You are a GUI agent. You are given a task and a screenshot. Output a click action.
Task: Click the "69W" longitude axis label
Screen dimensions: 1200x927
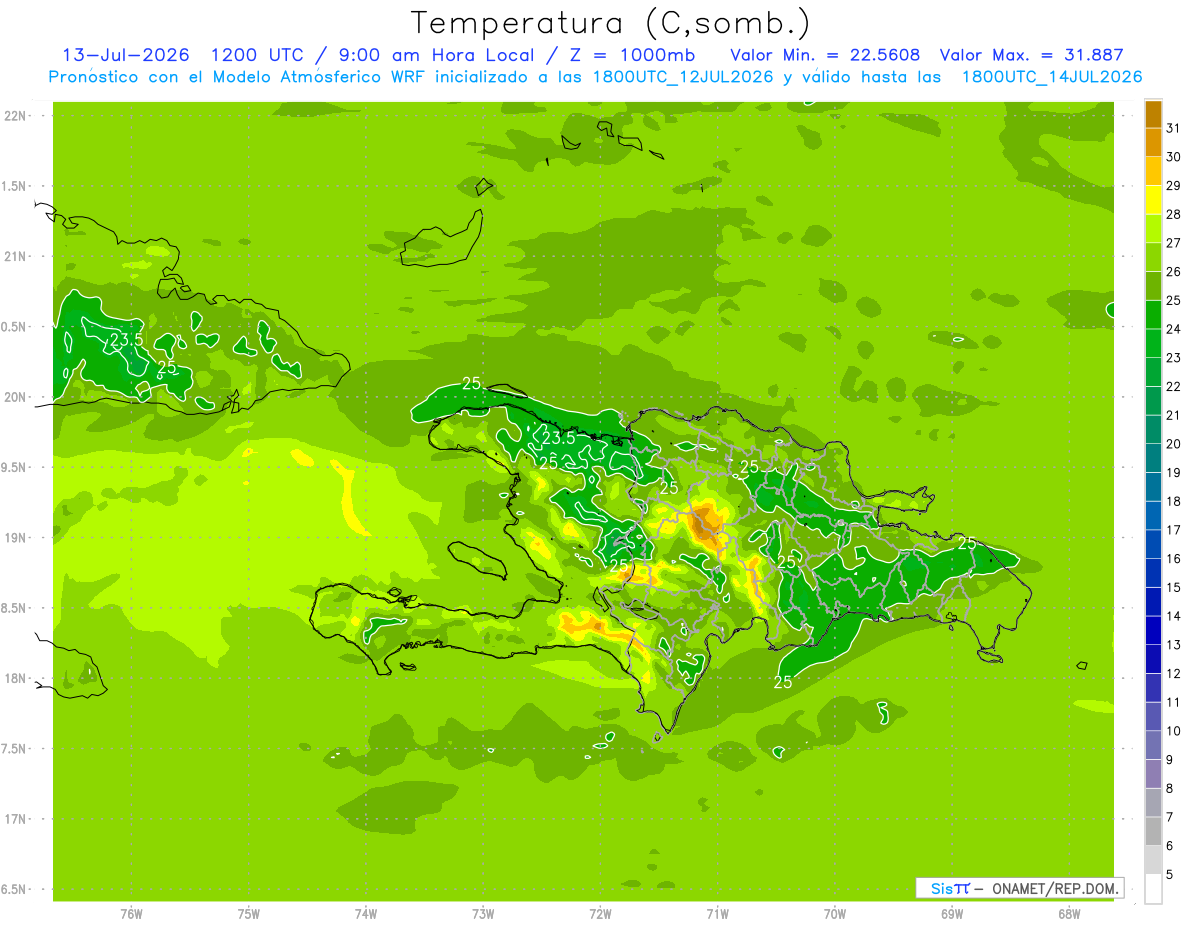tap(952, 914)
